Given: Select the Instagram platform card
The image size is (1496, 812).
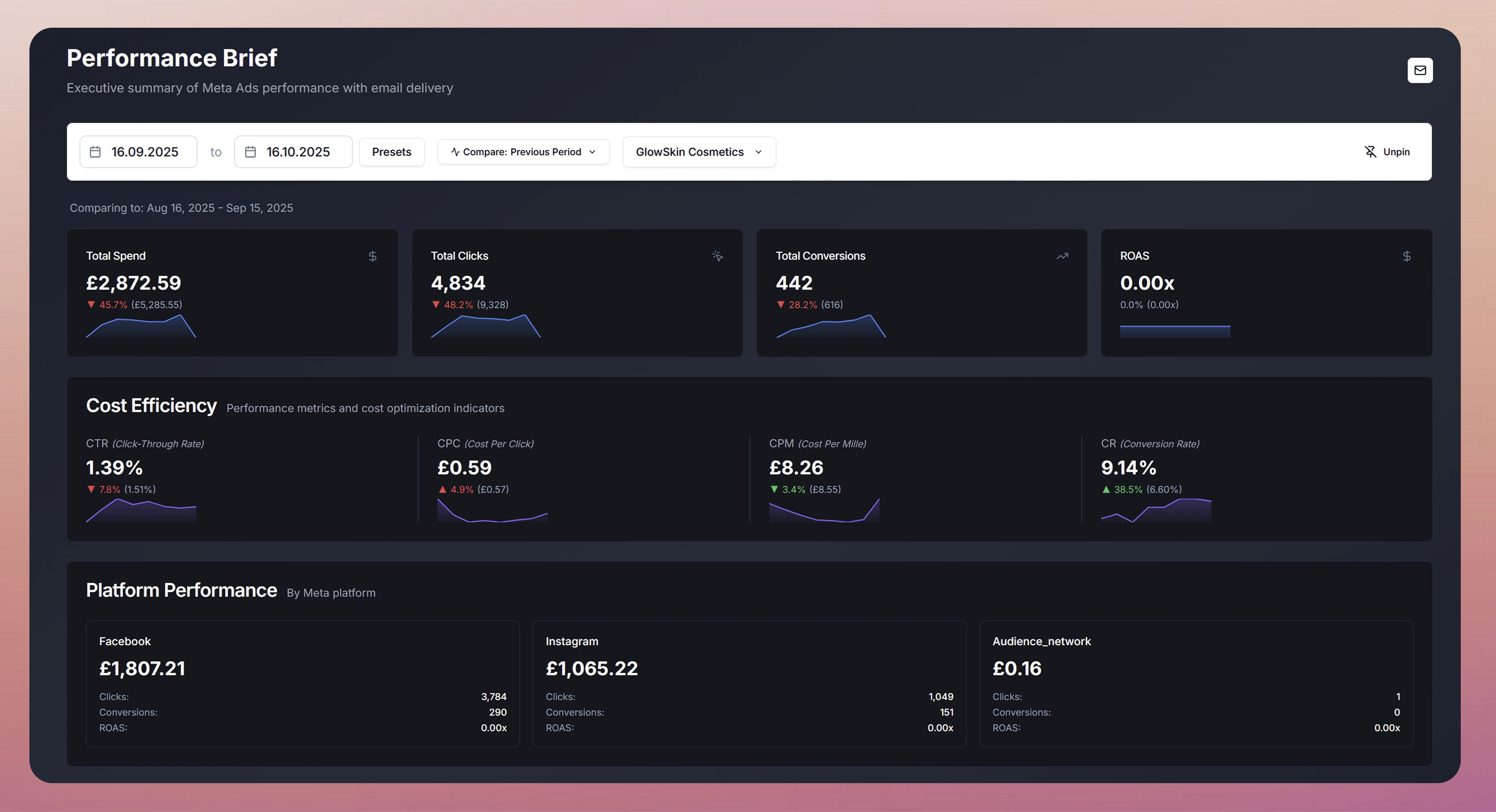Looking at the screenshot, I should pyautogui.click(x=749, y=683).
